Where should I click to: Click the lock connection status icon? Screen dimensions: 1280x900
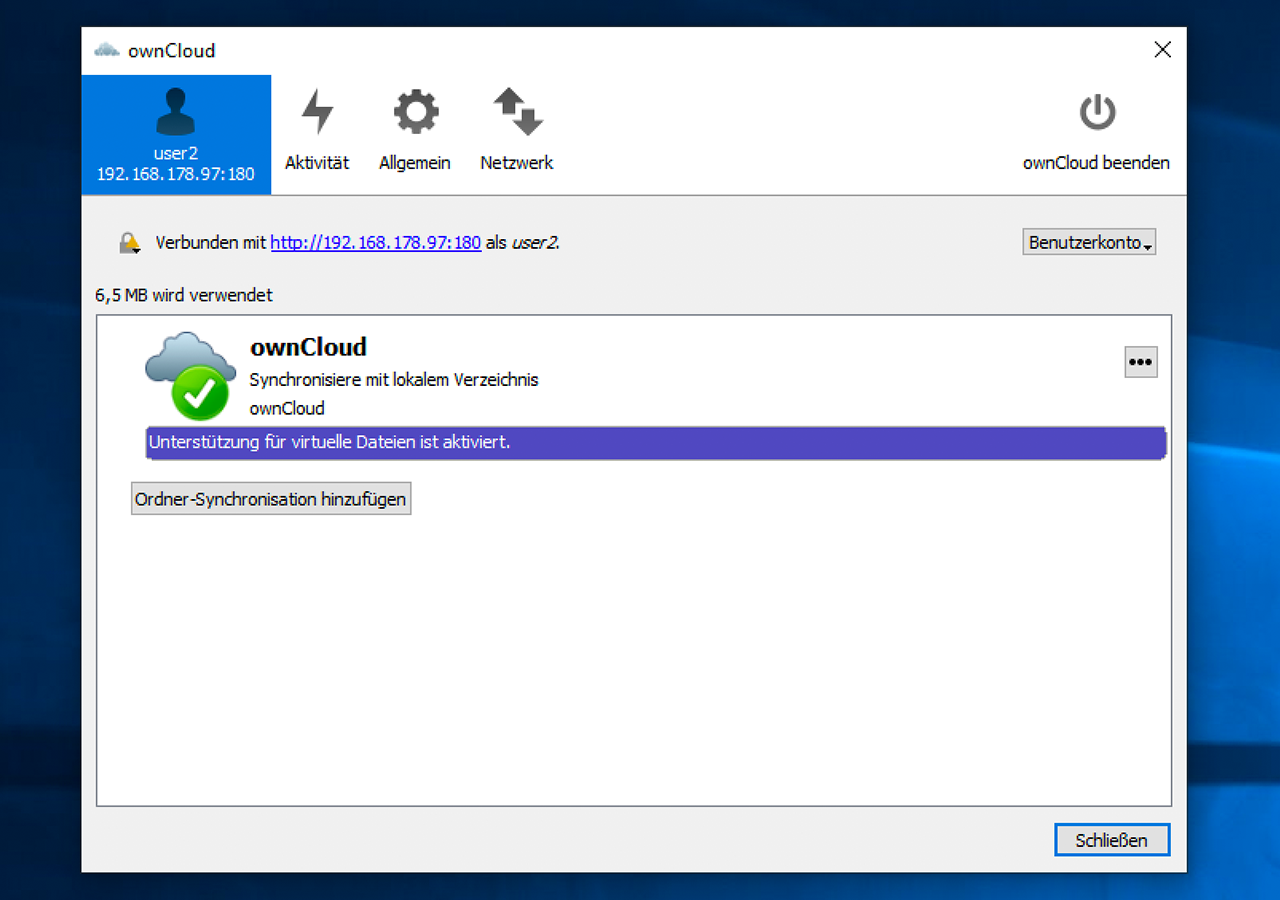(x=130, y=242)
